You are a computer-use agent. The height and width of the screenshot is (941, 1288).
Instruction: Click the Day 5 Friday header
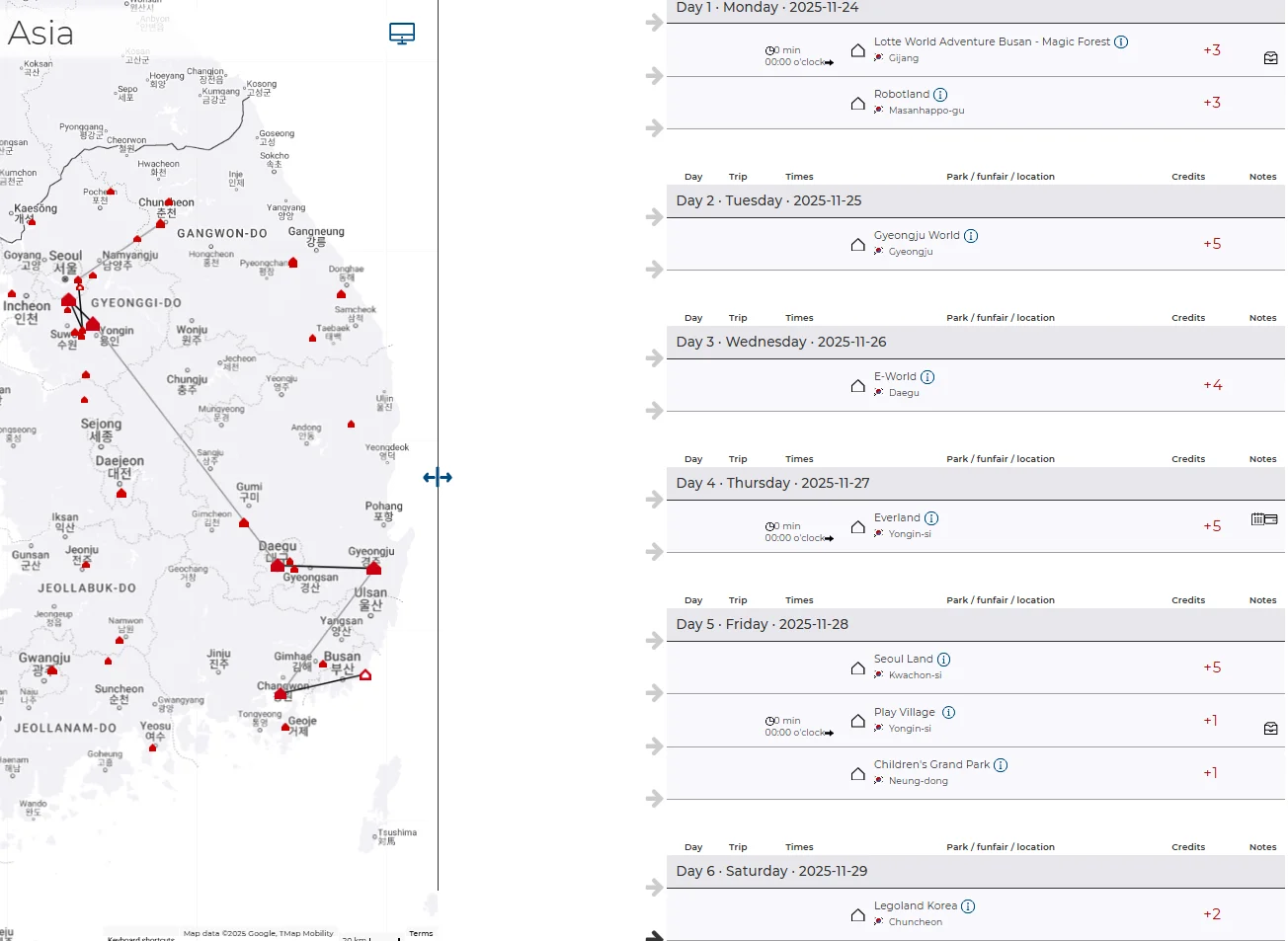click(762, 624)
